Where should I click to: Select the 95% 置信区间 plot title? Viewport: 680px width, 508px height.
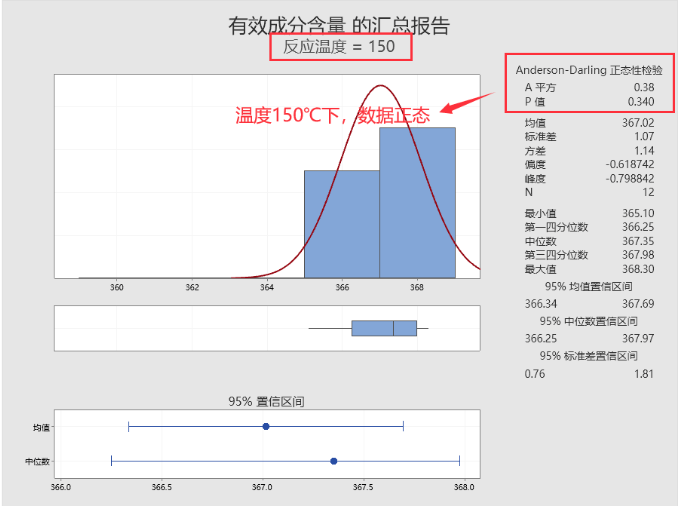coord(266,401)
